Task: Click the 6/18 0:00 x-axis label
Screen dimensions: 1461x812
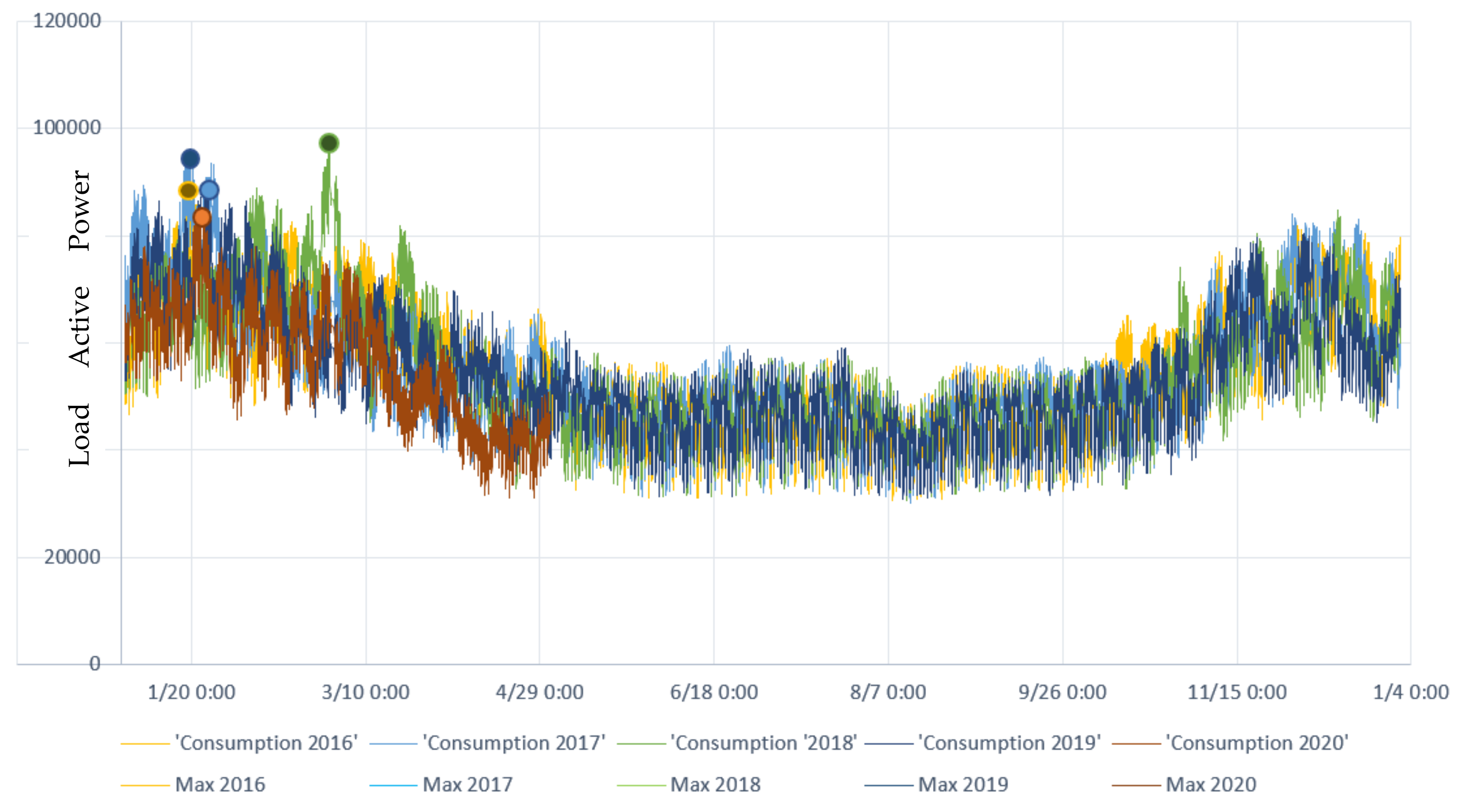Action: (x=714, y=693)
